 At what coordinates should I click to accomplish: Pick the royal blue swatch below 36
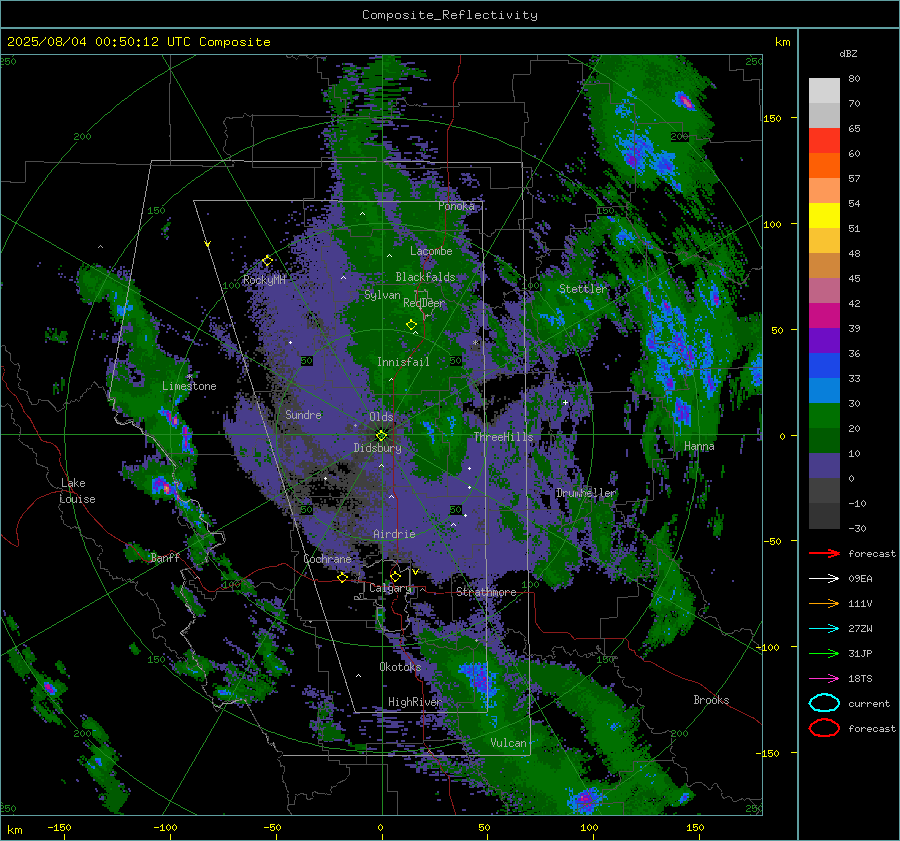[824, 365]
